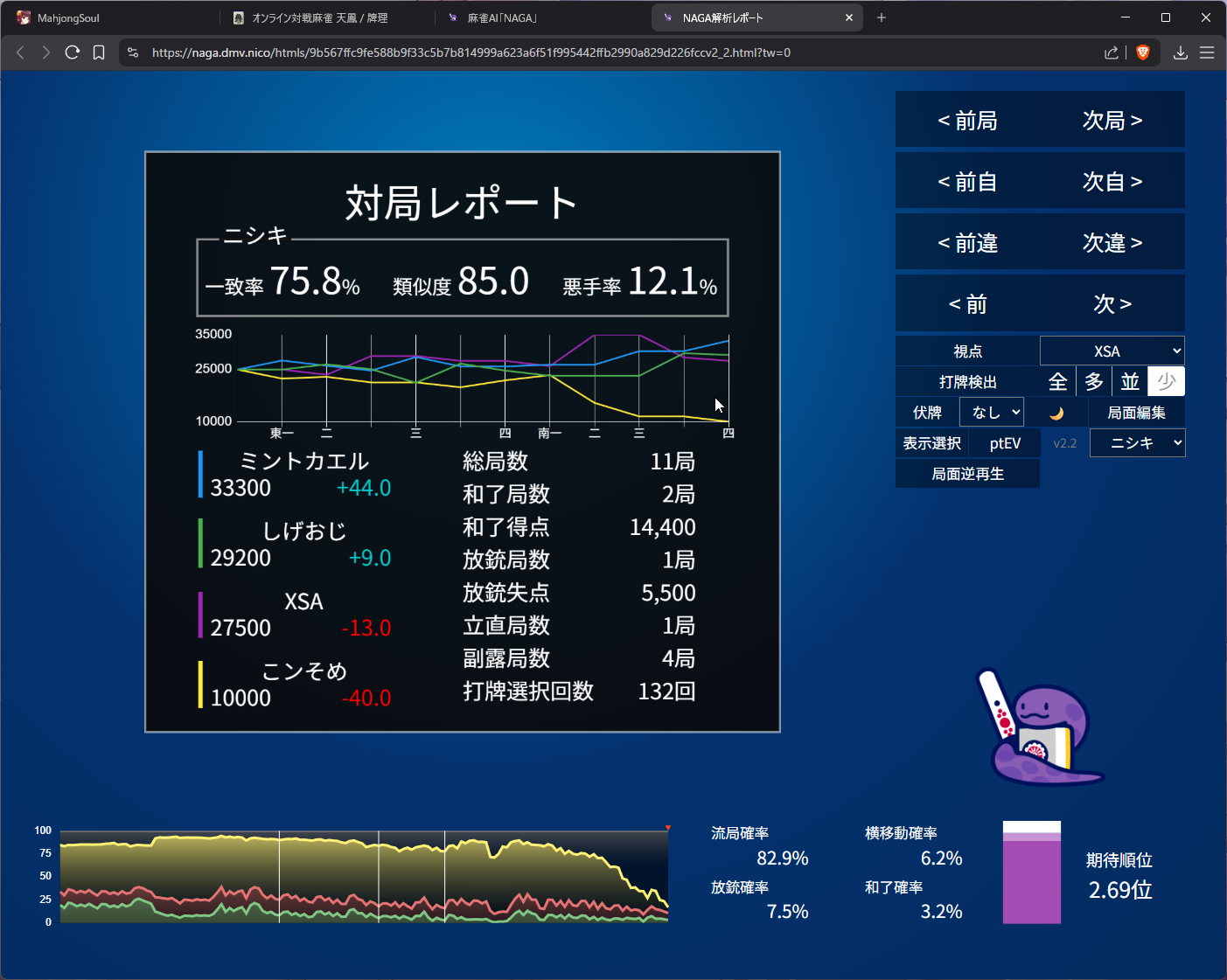1227x980 pixels.
Task: Open the downloads icon
Action: point(1180,52)
